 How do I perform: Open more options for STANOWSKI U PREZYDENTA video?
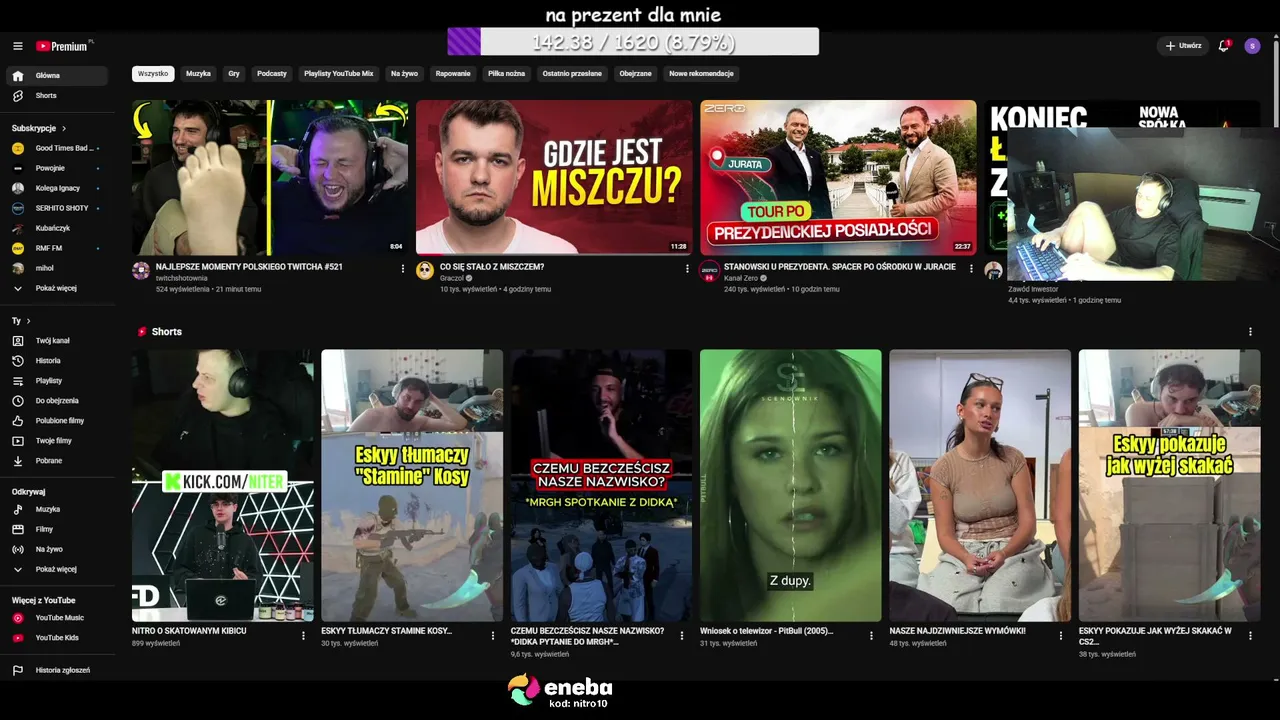[971, 269]
